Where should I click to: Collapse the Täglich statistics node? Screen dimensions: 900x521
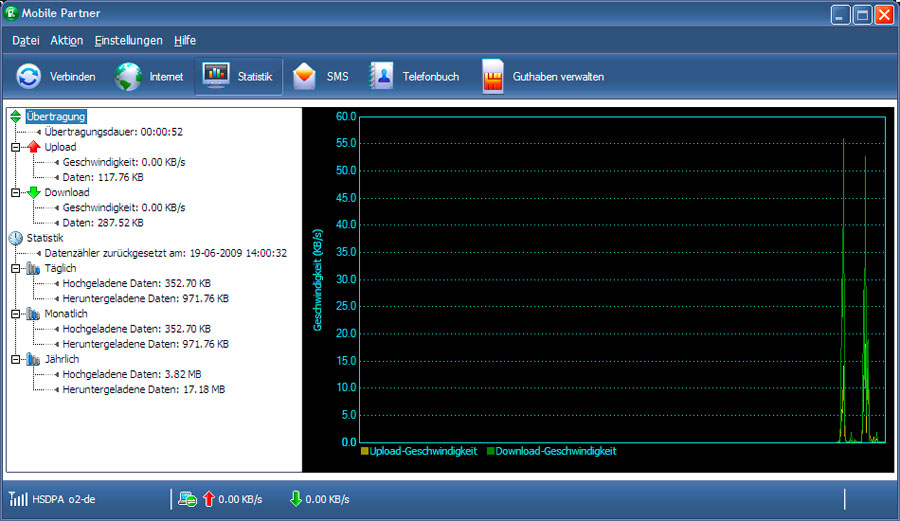tap(16, 268)
